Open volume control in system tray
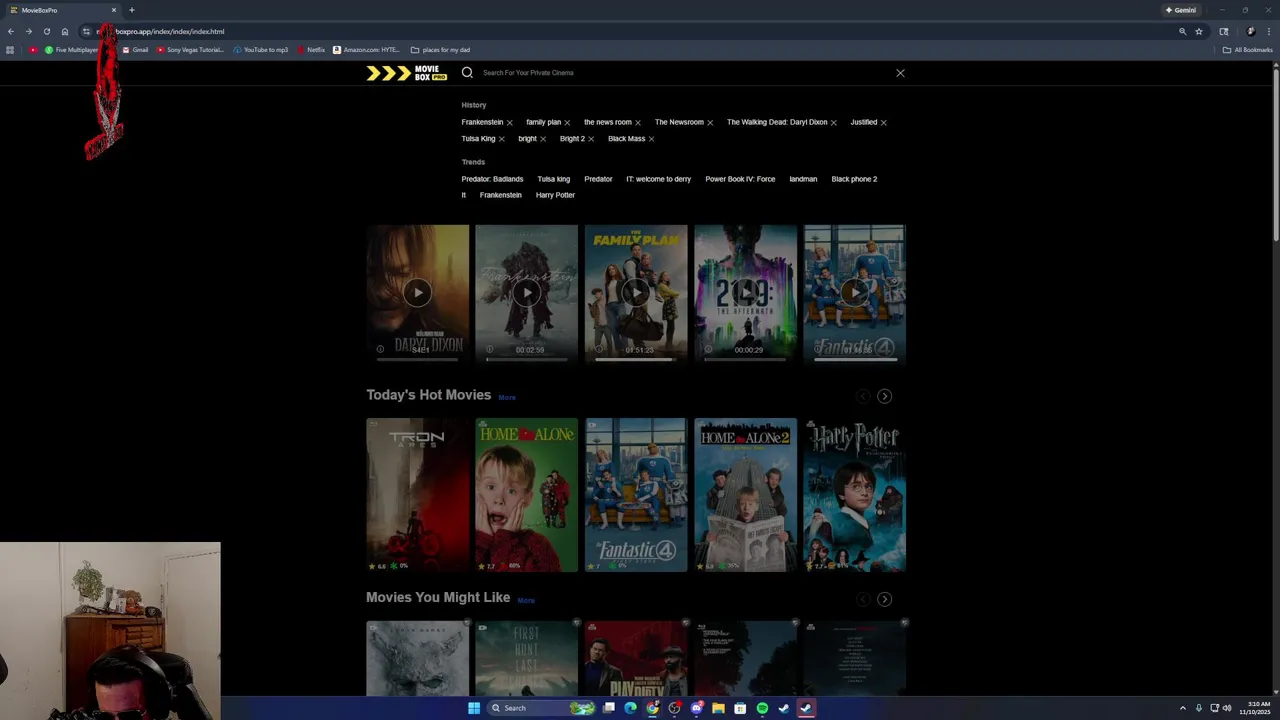1280x720 pixels. point(1227,708)
